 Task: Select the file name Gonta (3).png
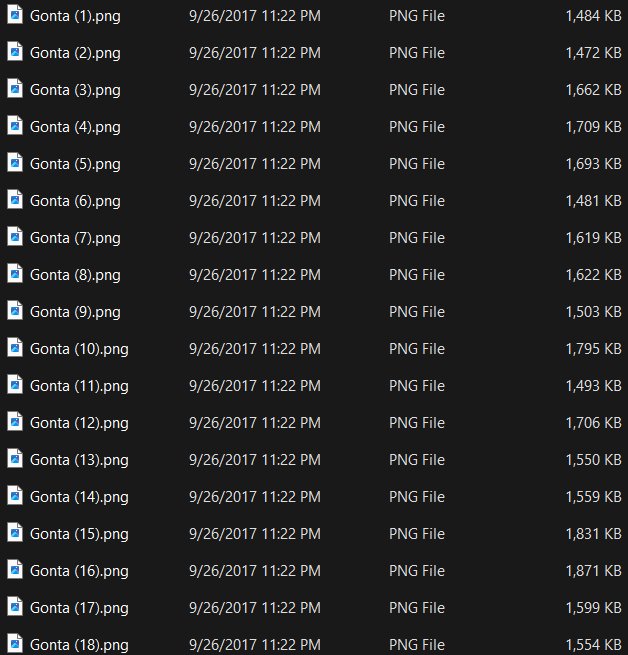[75, 90]
